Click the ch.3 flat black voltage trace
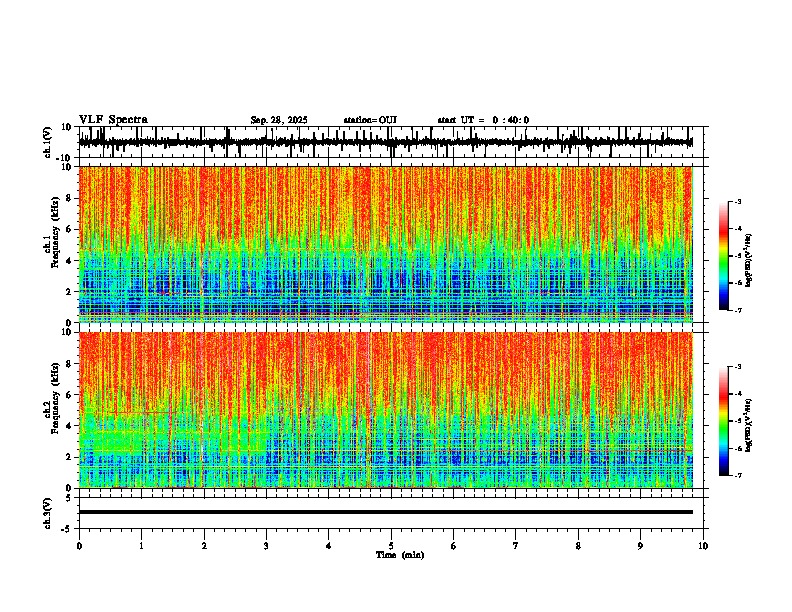Viewport: 792px width, 612px height. pos(385,512)
